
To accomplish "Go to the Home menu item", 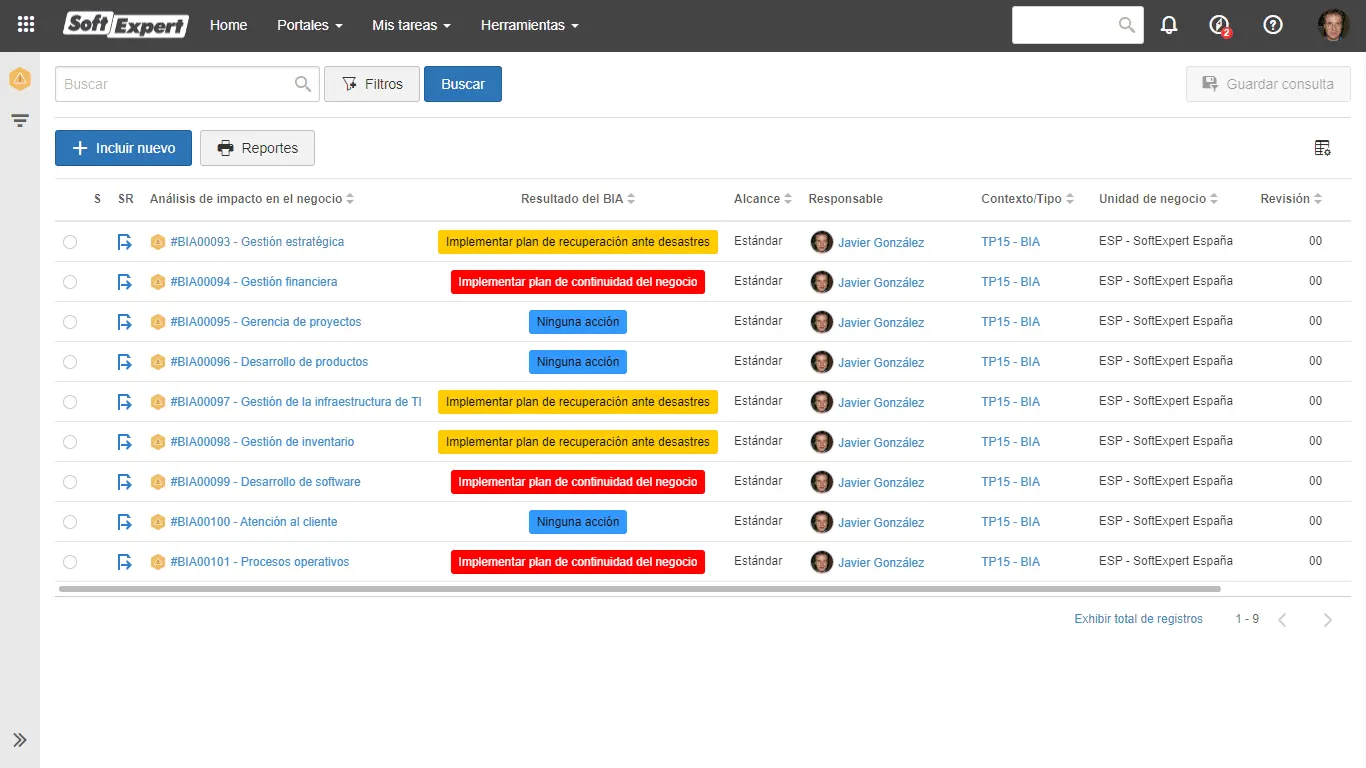I will [x=228, y=25].
